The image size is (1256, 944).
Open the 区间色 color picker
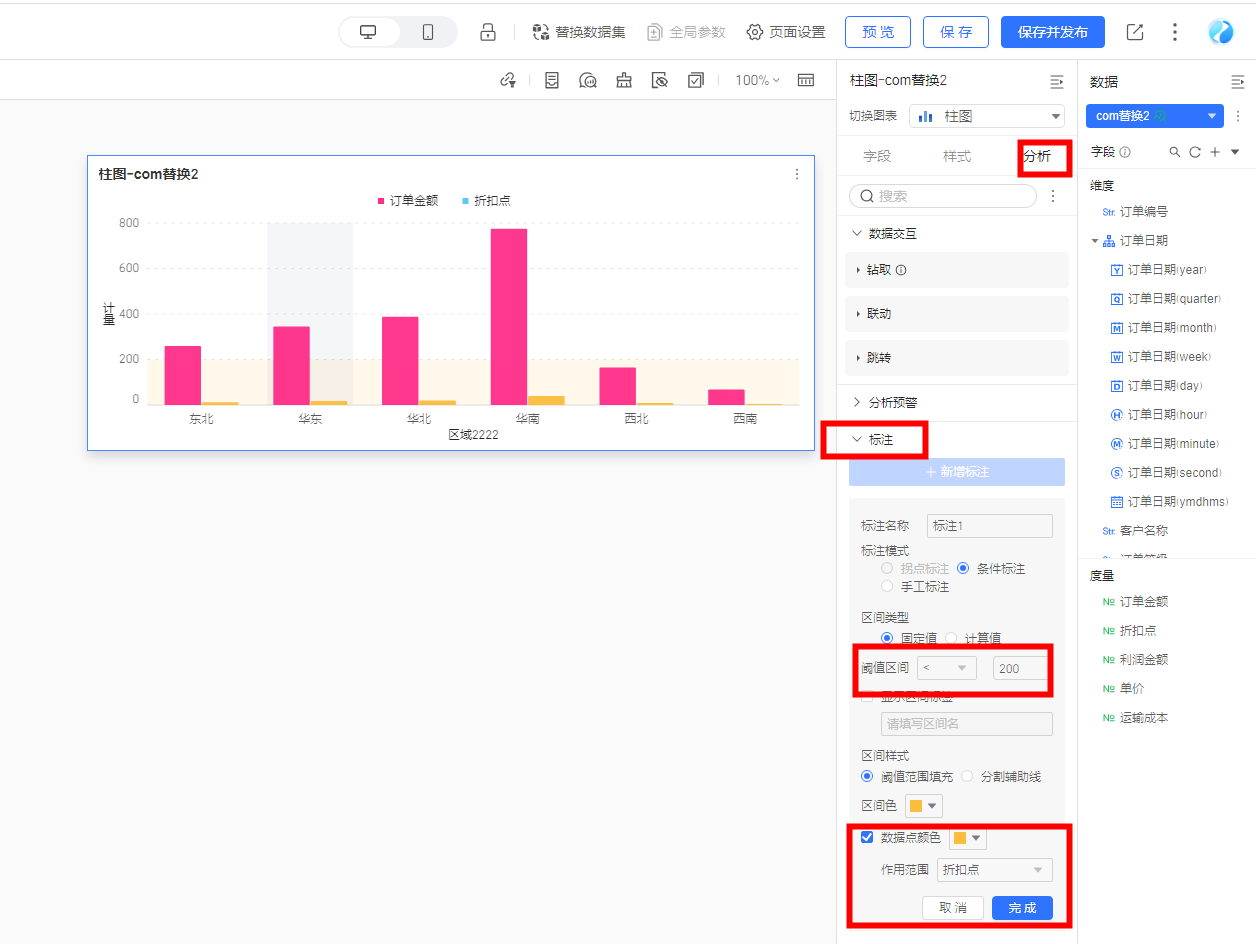click(924, 806)
